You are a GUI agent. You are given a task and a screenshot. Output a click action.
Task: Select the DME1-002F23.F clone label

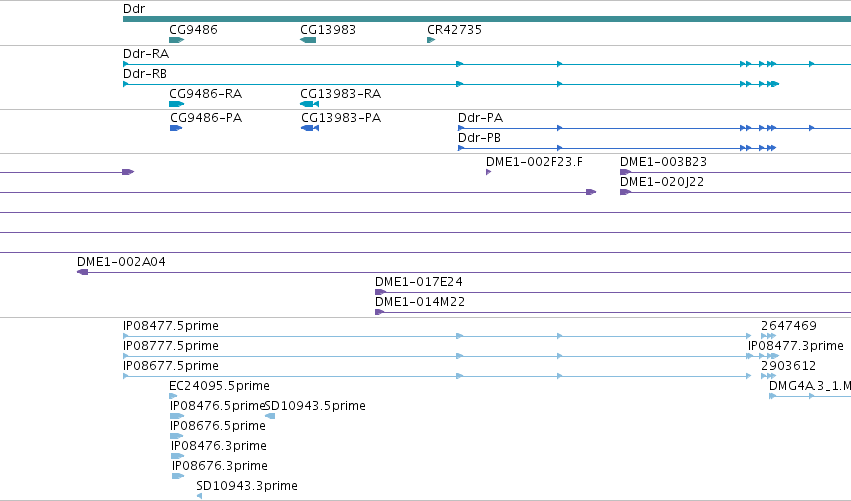coord(534,162)
